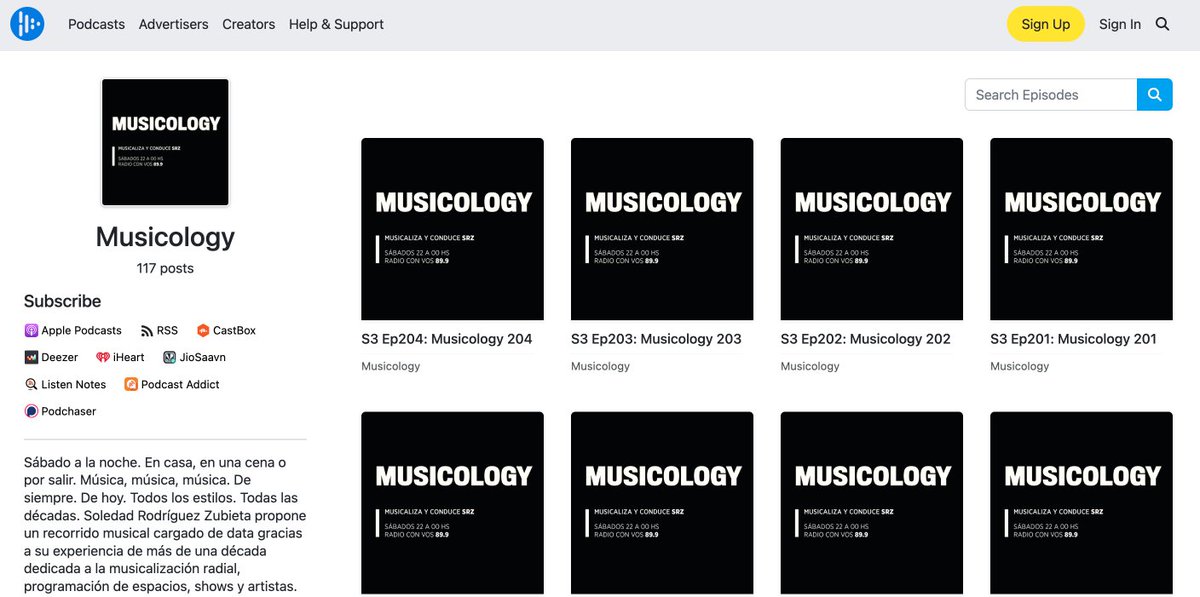Image resolution: width=1200 pixels, height=597 pixels.
Task: Click the blue search episodes button
Action: coord(1154,94)
